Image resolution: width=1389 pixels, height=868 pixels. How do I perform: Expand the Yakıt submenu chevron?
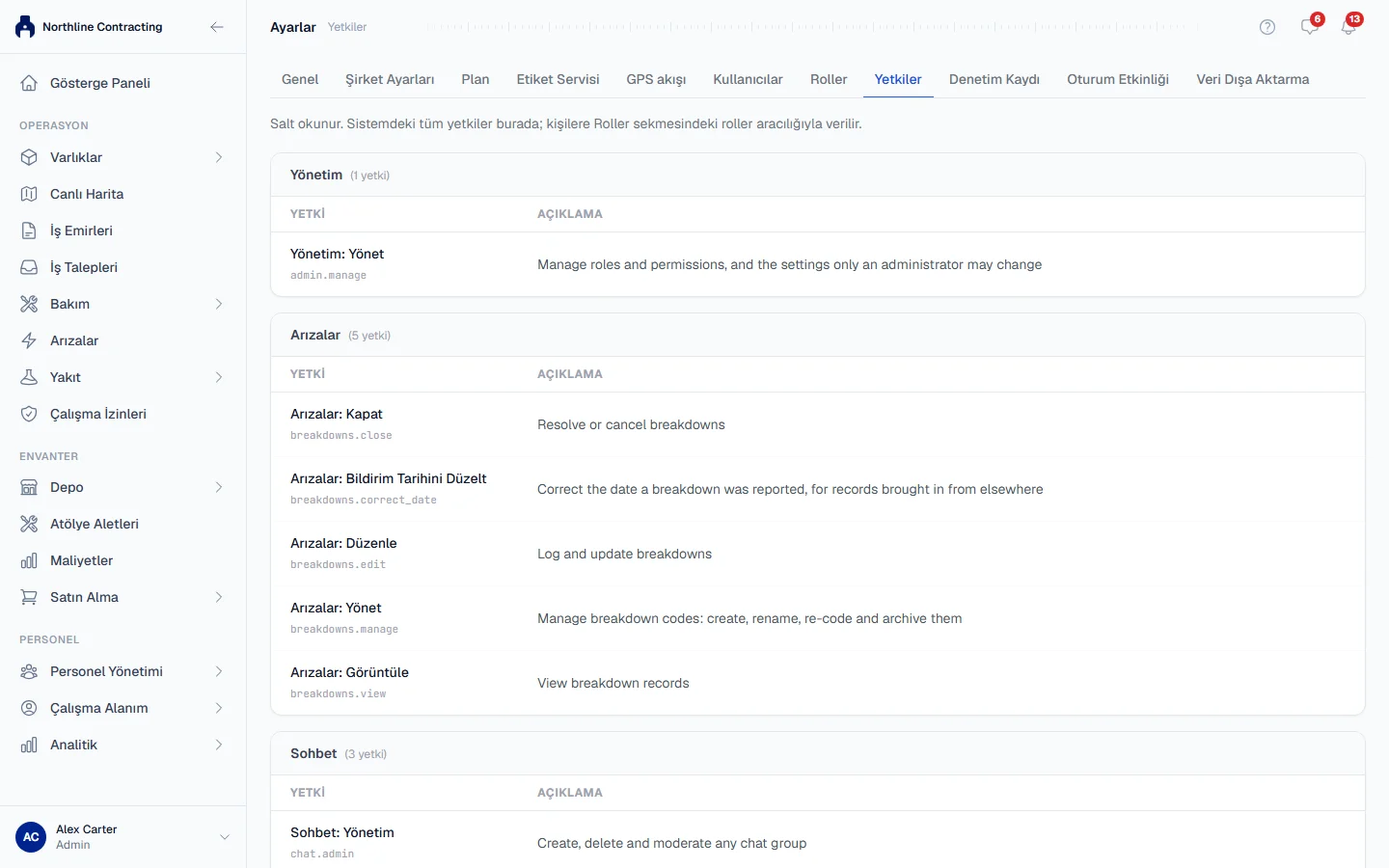tap(219, 377)
